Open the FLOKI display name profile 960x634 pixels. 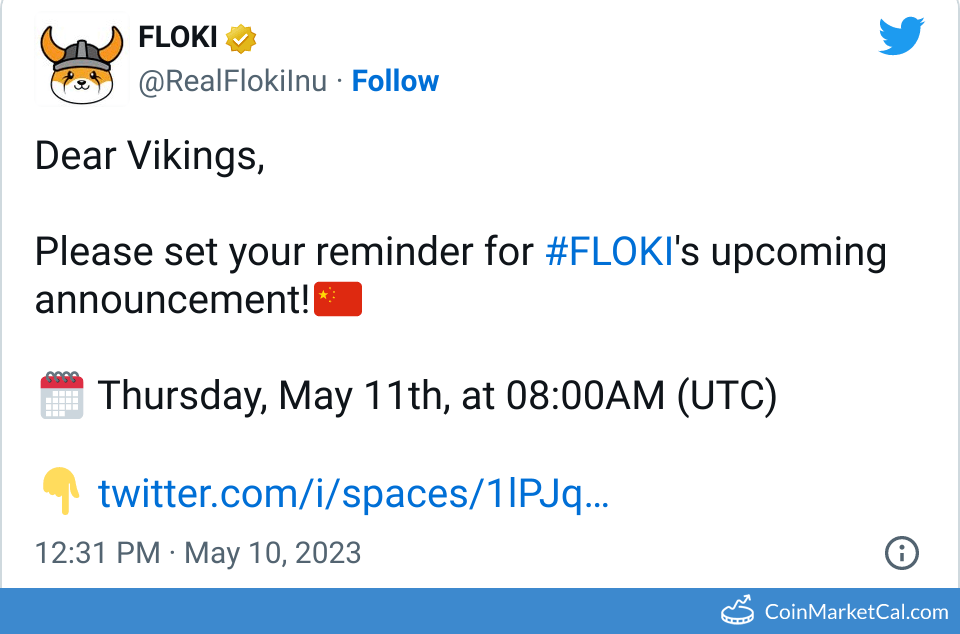tap(178, 38)
